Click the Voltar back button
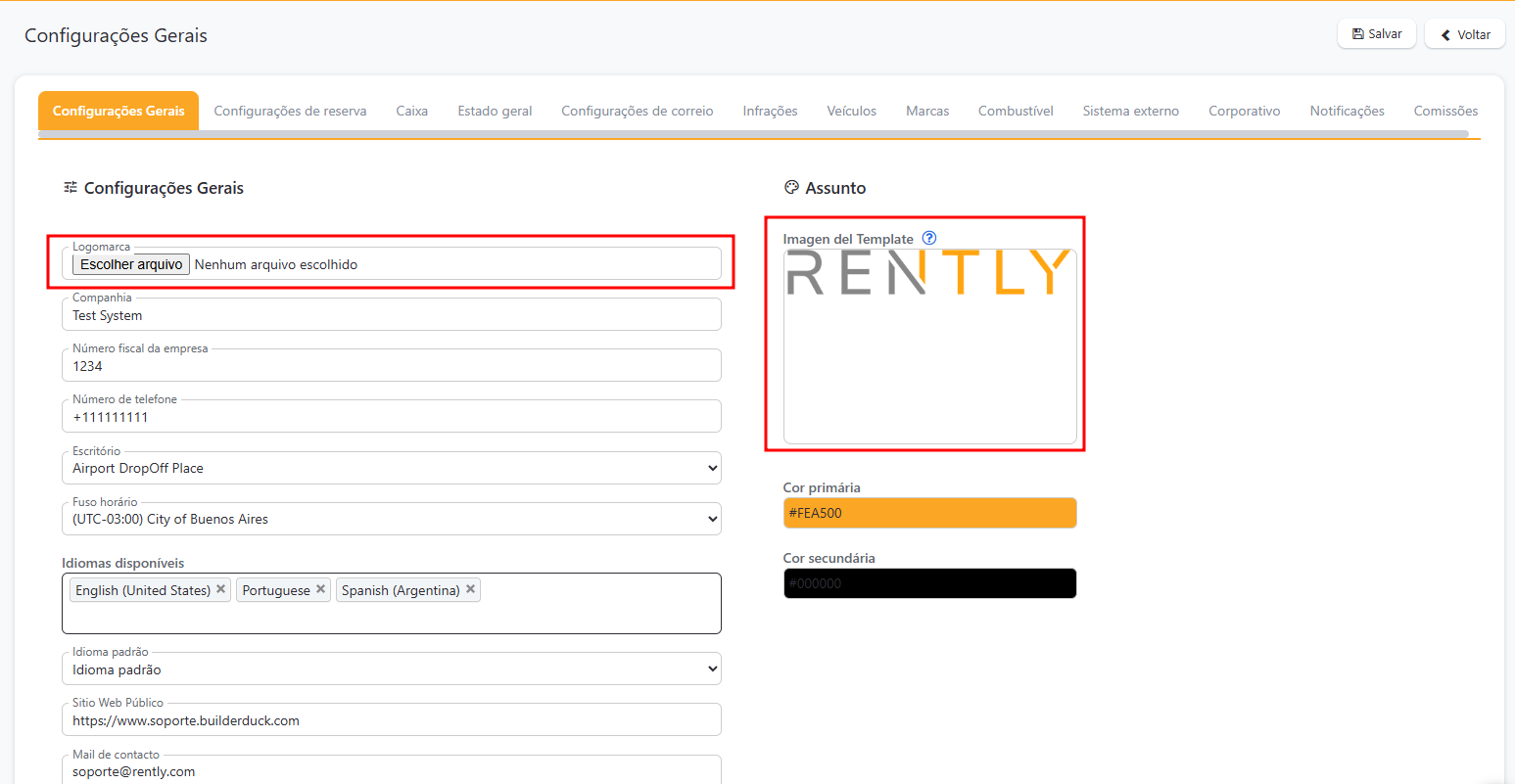Image resolution: width=1515 pixels, height=784 pixels. [1464, 34]
